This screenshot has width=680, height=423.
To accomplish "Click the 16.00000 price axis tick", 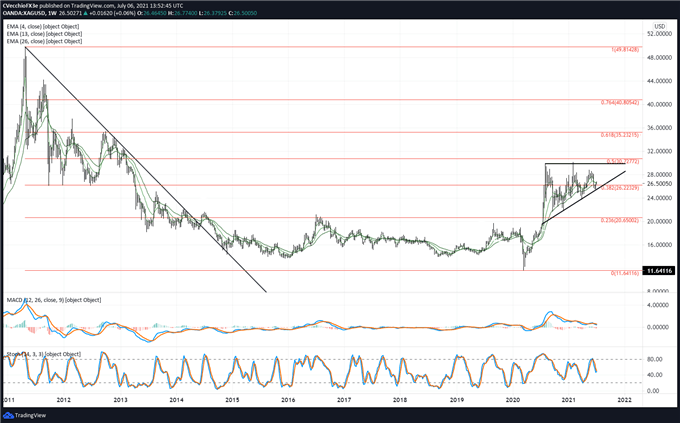I will point(659,245).
